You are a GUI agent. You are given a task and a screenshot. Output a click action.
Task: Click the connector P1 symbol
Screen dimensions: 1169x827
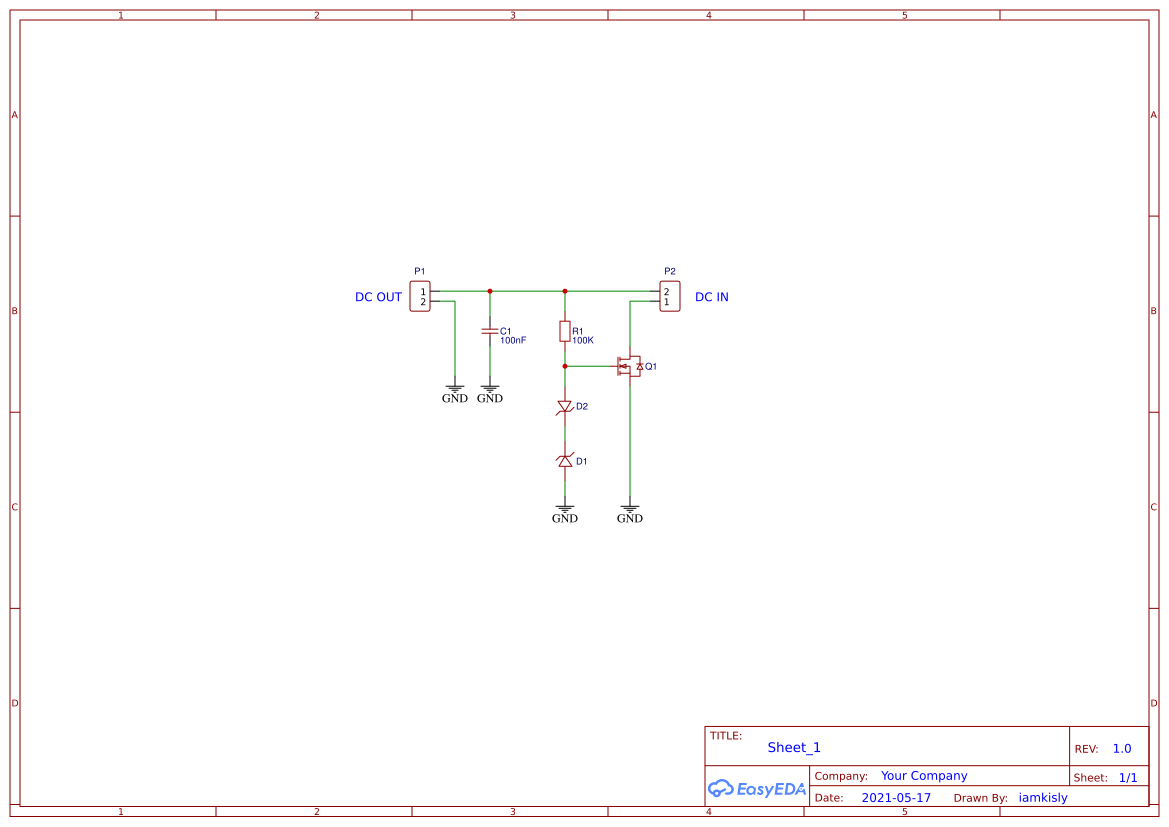(x=421, y=296)
